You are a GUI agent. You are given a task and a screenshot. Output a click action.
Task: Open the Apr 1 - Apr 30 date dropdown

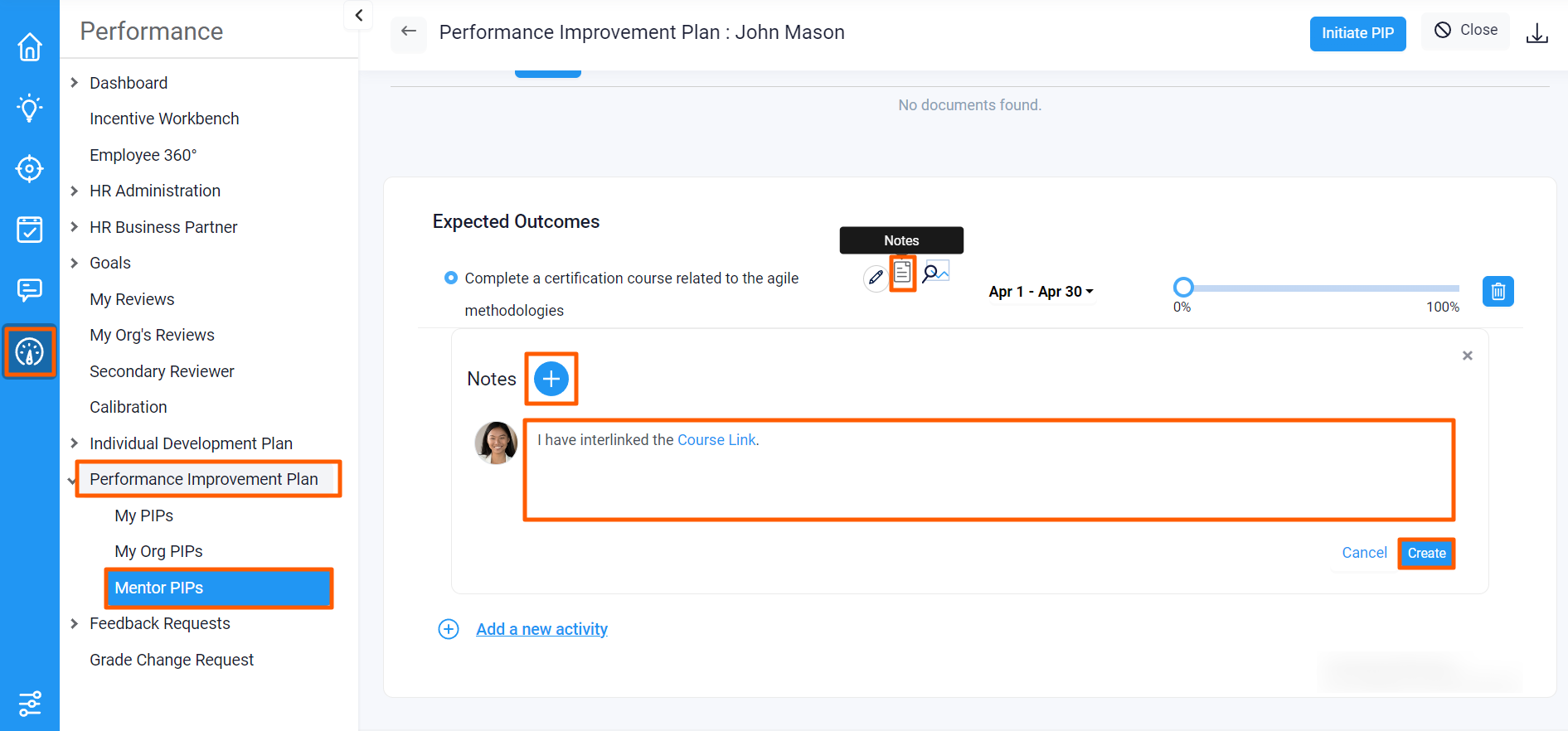tap(1041, 292)
